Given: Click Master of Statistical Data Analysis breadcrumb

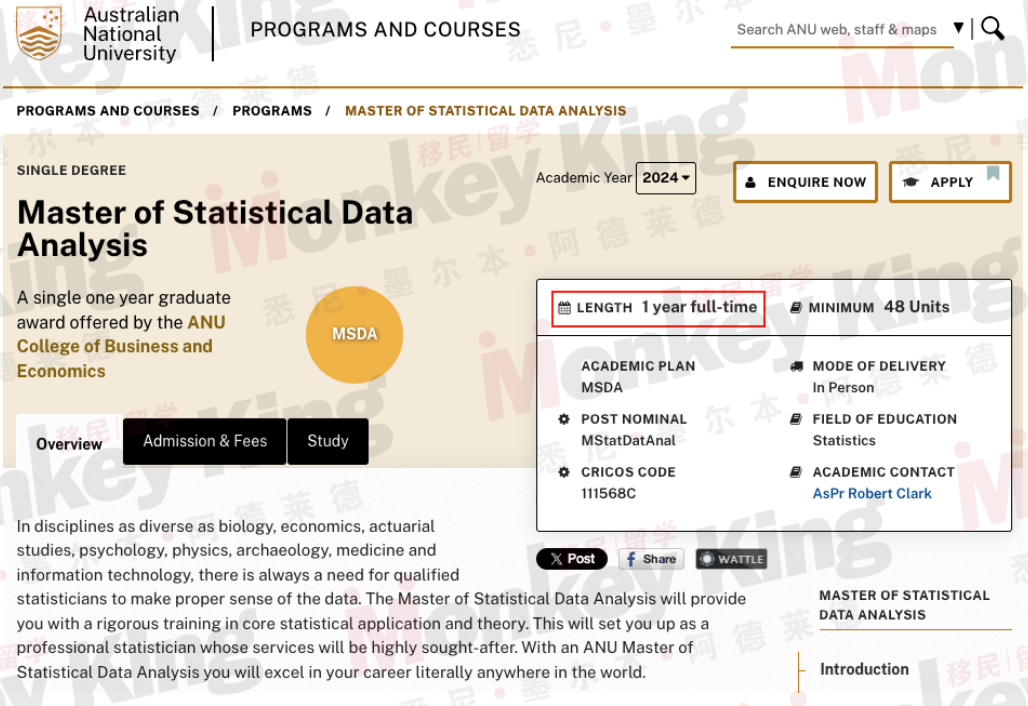Looking at the screenshot, I should [486, 111].
